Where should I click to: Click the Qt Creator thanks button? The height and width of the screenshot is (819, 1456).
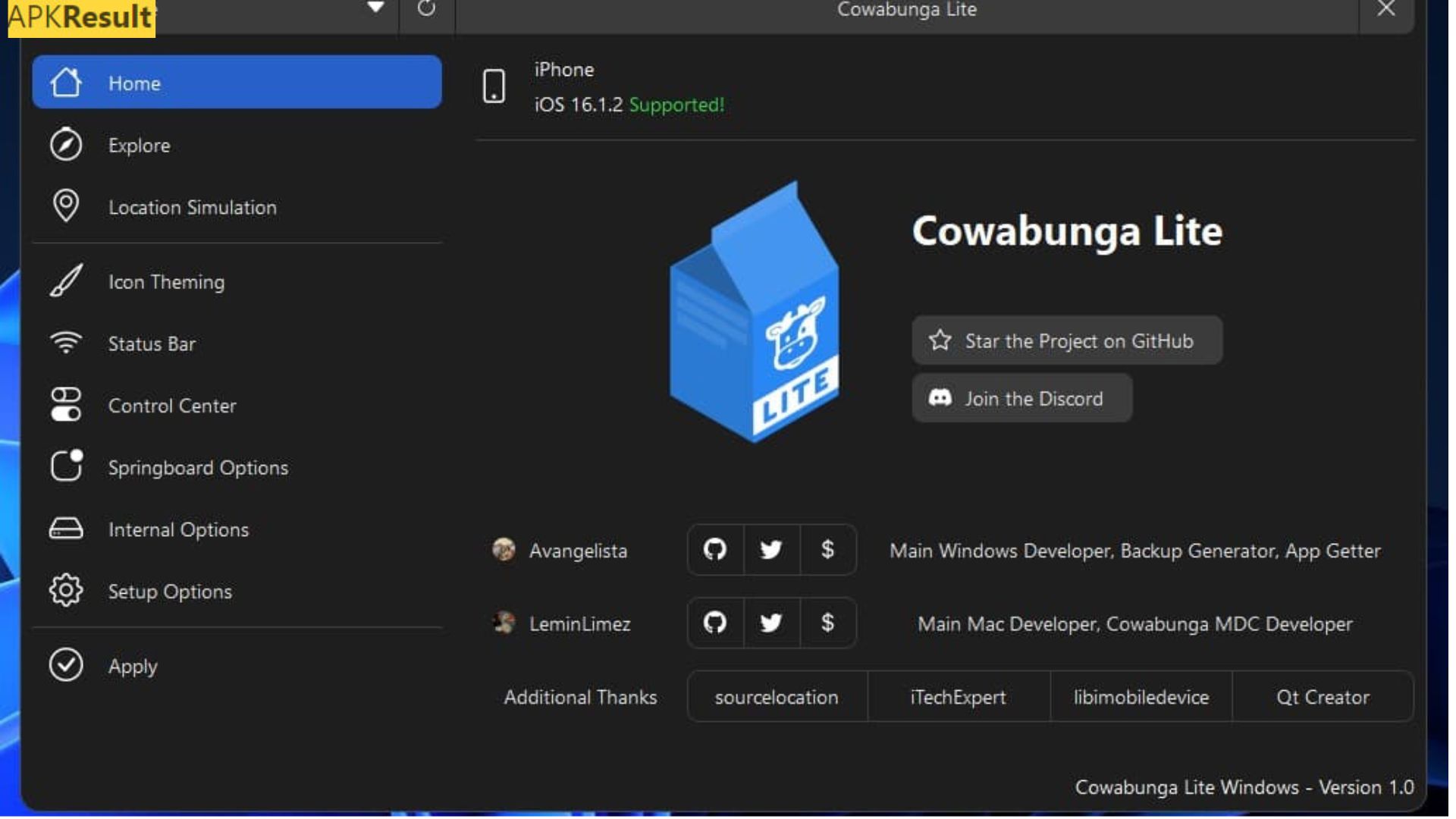tap(1323, 696)
